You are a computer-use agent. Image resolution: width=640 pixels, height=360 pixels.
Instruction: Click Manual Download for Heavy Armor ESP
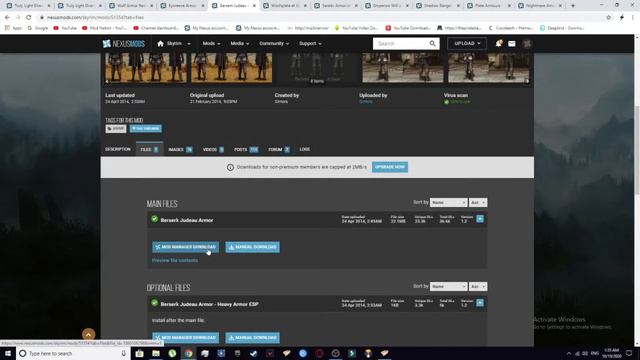point(253,338)
